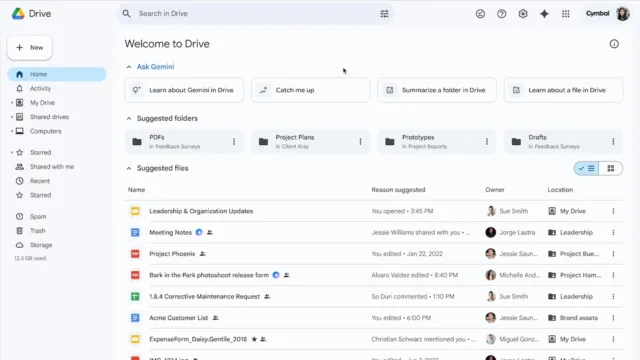Open the offline ready status icon
The width and height of the screenshot is (640, 360).
point(480,14)
